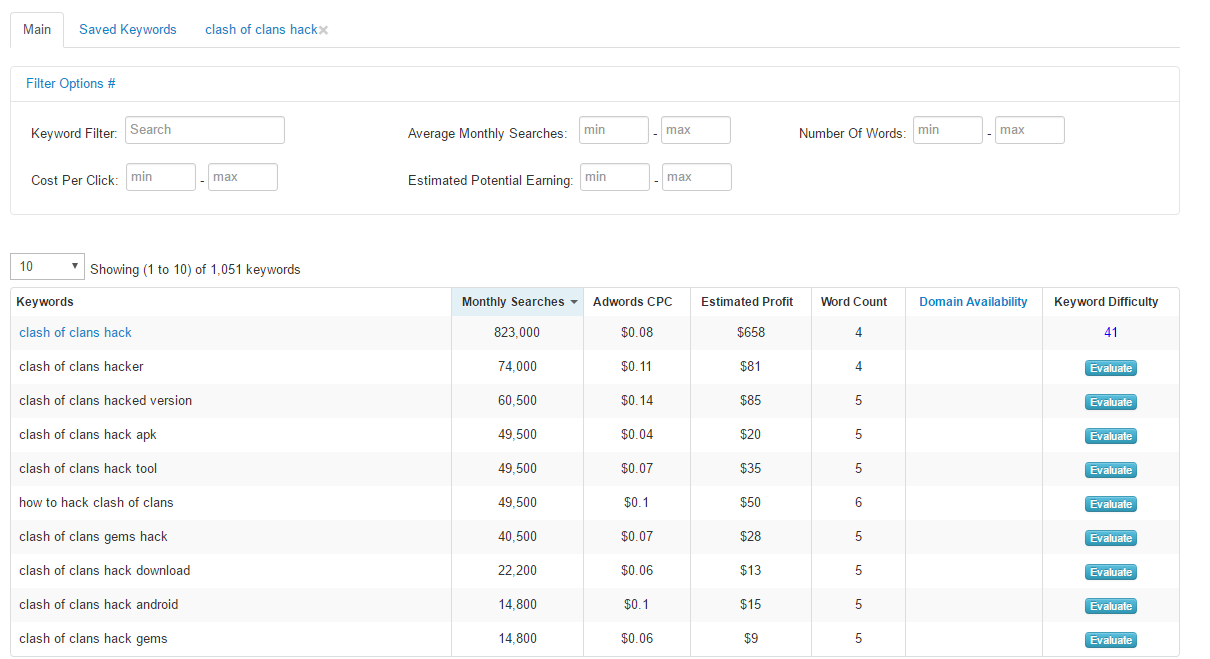The height and width of the screenshot is (659, 1210).
Task: Select keyword text clash of clans hacked version
Action: (x=105, y=401)
